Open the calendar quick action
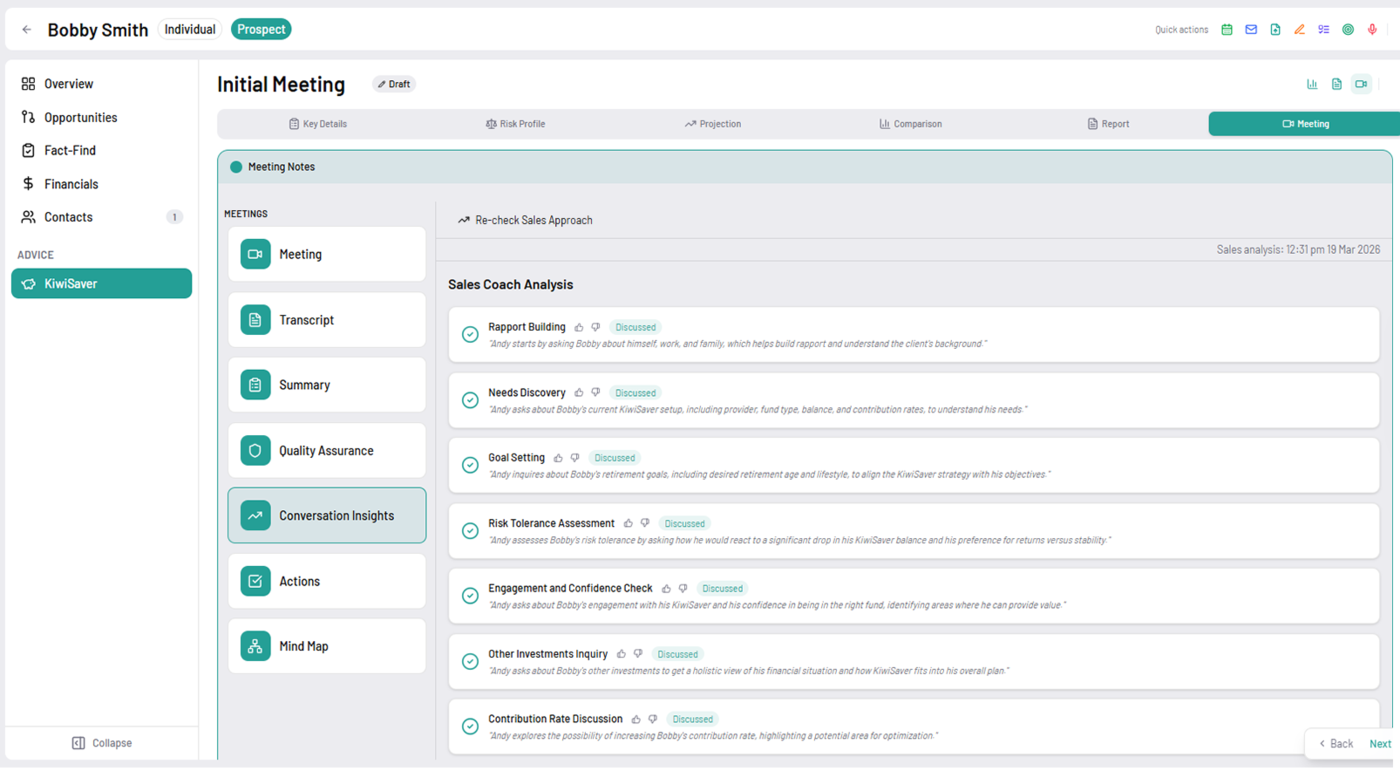 (x=1226, y=29)
